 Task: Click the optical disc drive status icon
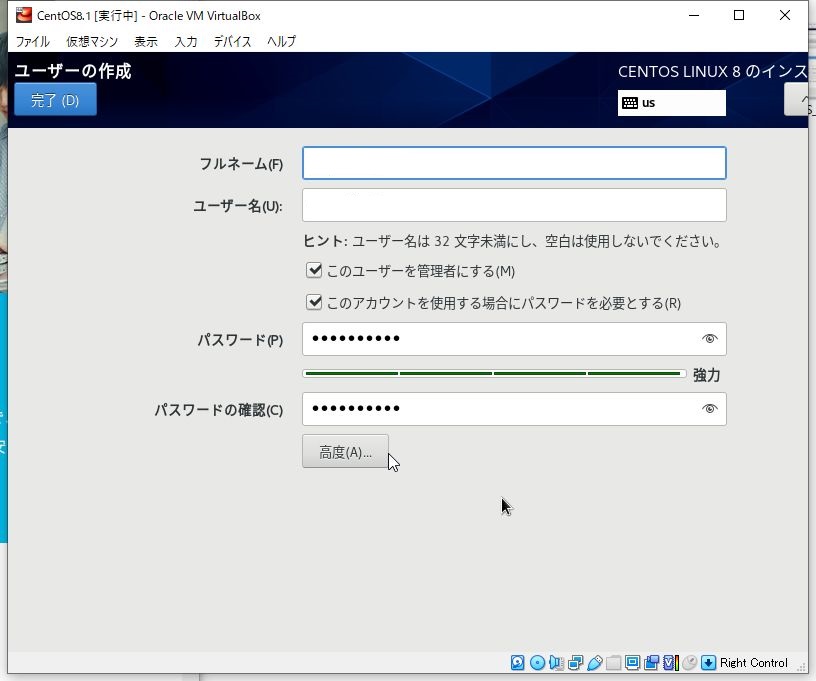click(x=537, y=662)
